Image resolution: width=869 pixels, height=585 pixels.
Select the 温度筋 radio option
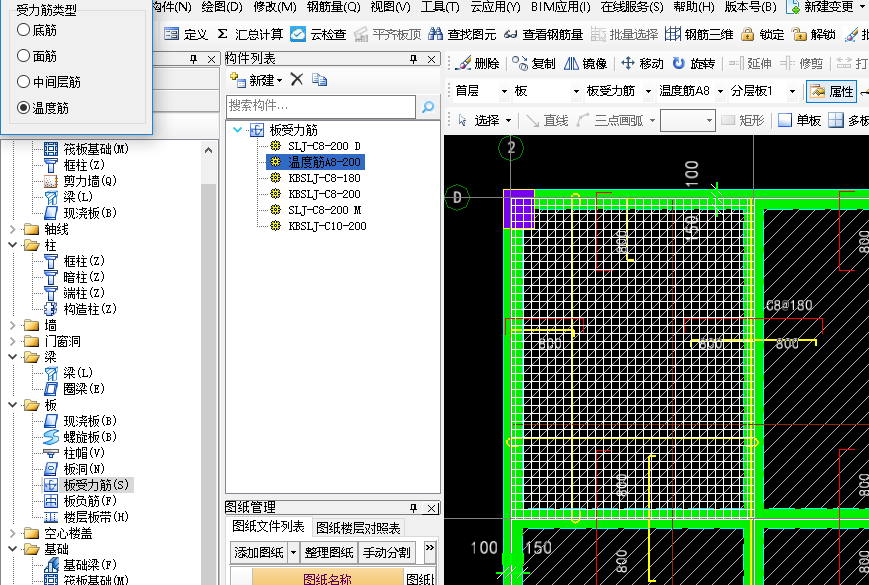click(x=23, y=107)
